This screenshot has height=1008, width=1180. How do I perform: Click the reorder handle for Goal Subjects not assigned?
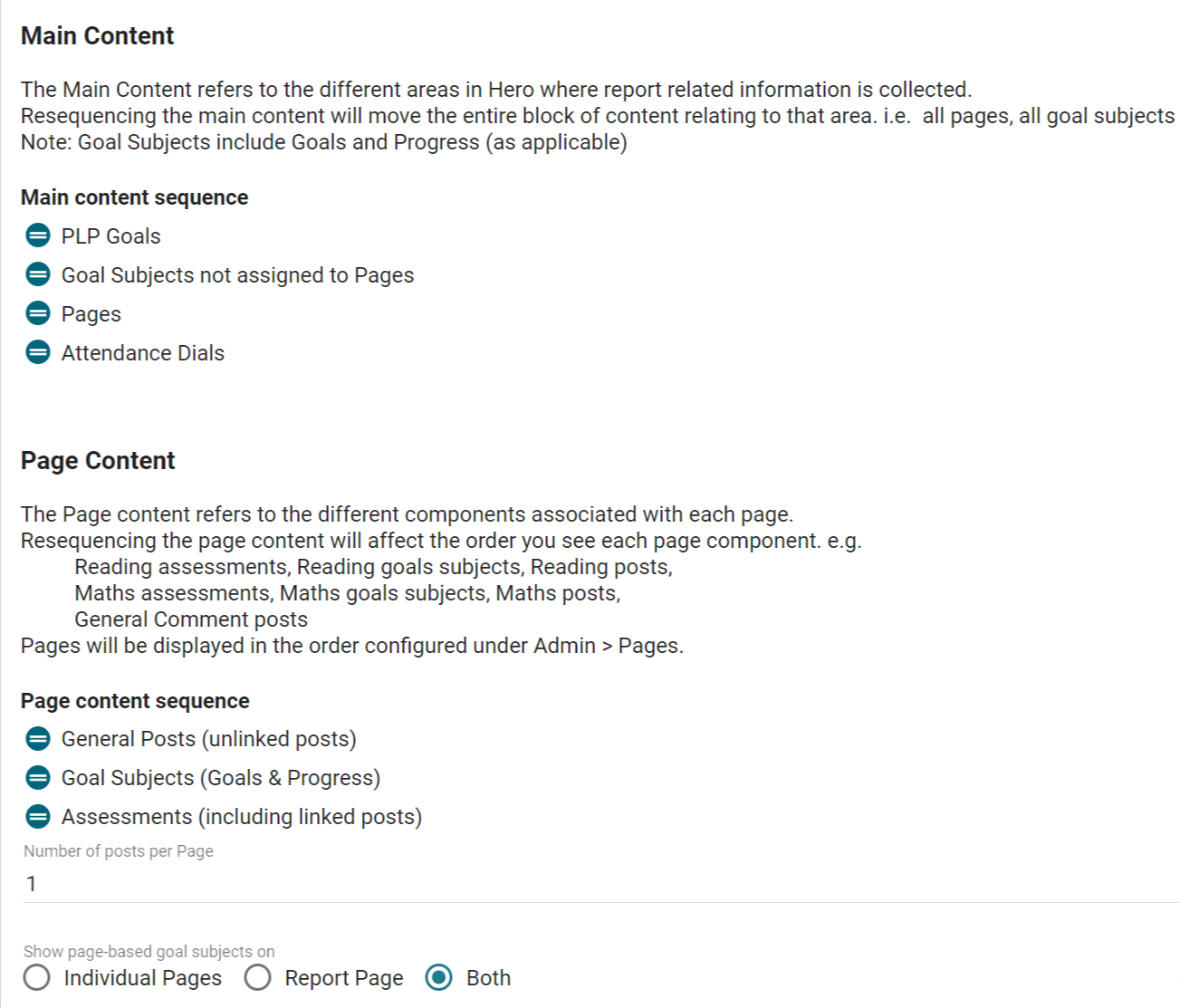click(38, 274)
